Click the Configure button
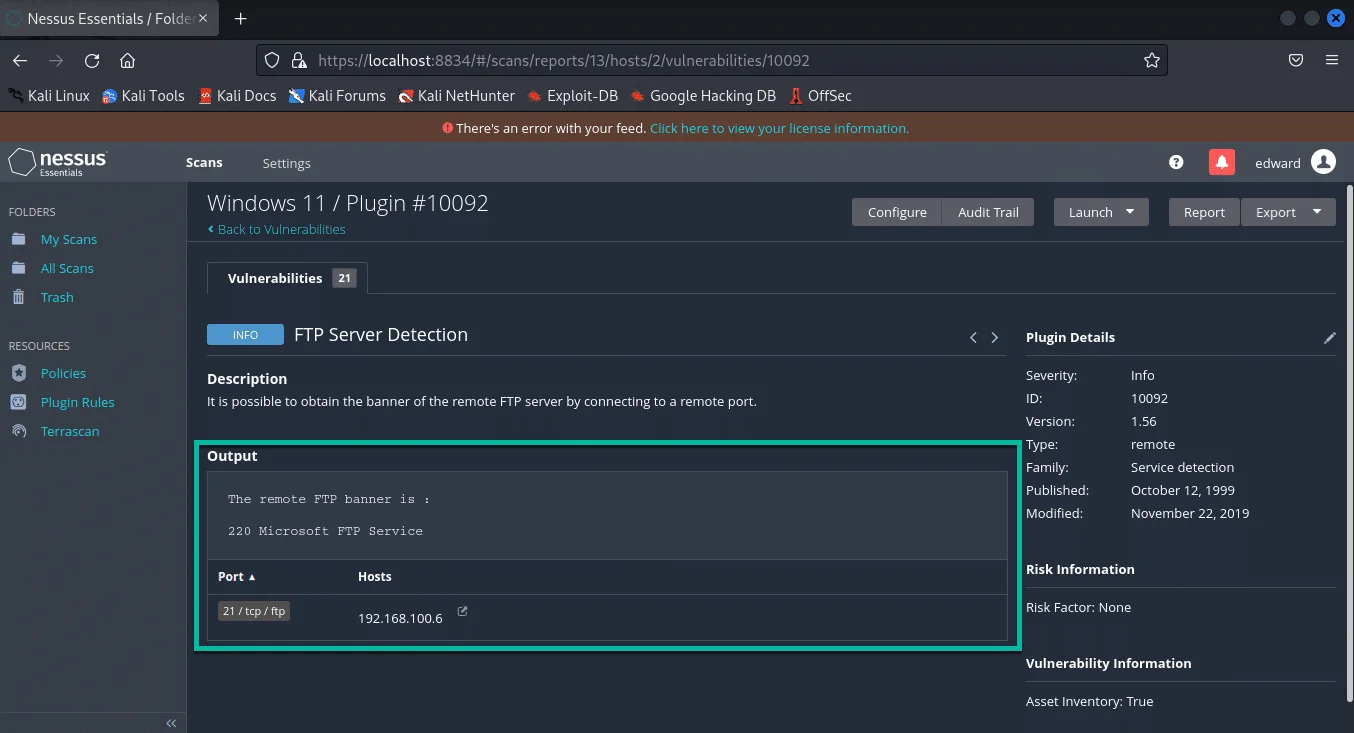Viewport: 1354px width, 733px height. coord(897,212)
